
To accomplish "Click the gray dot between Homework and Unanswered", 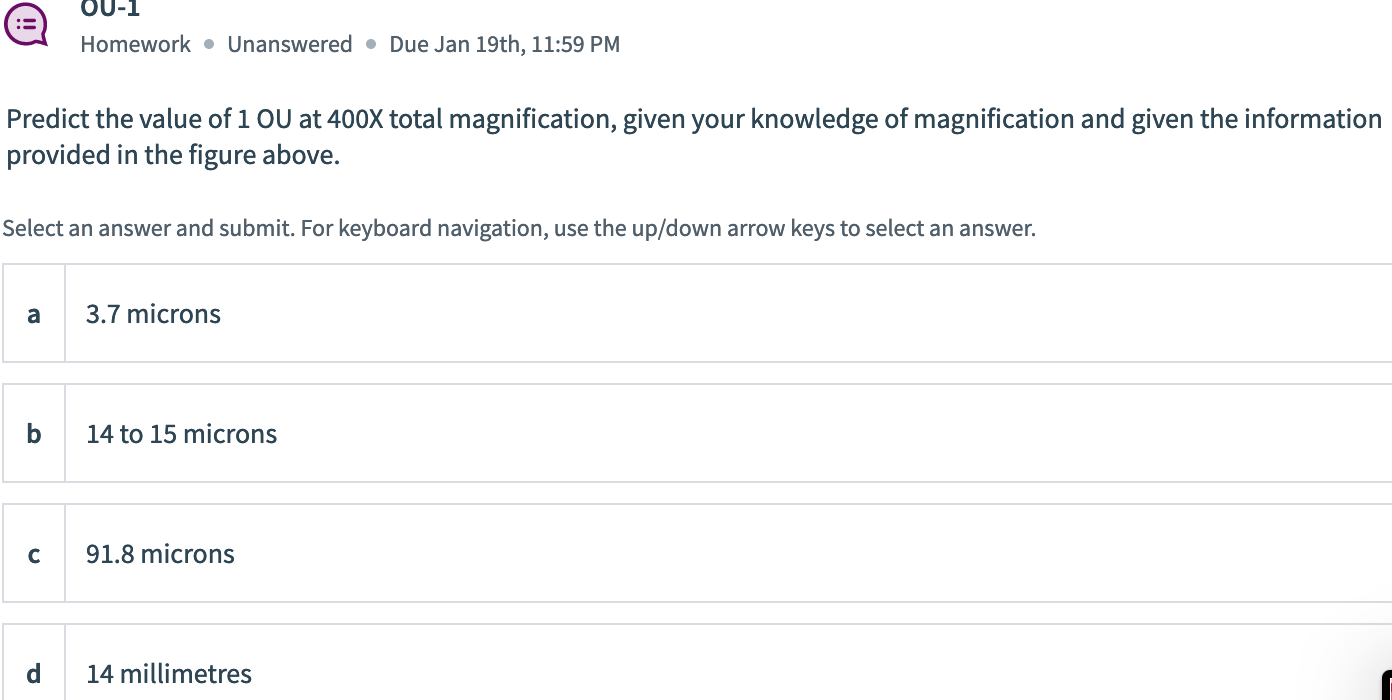I will (x=209, y=45).
